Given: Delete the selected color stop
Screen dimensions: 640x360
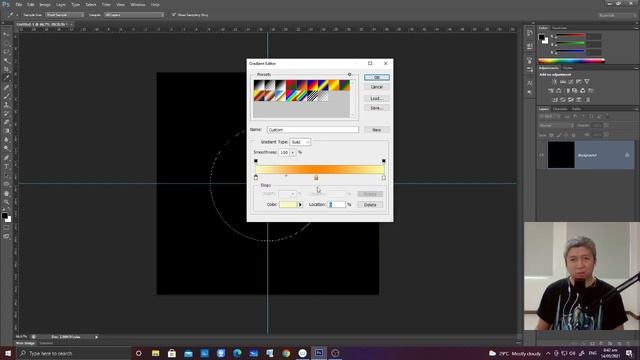Looking at the screenshot, I should 370,204.
